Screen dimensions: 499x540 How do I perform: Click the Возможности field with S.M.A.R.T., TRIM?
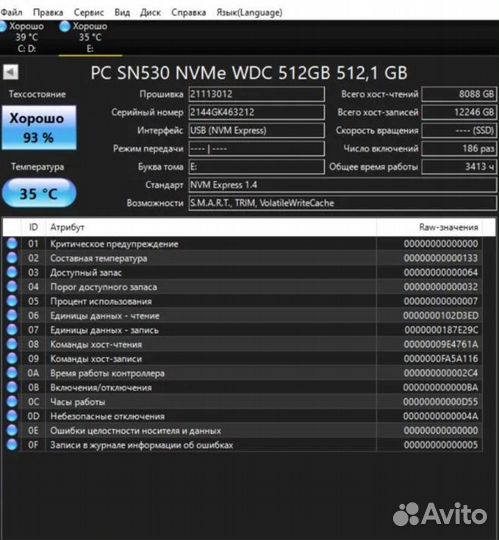pyautogui.click(x=343, y=203)
